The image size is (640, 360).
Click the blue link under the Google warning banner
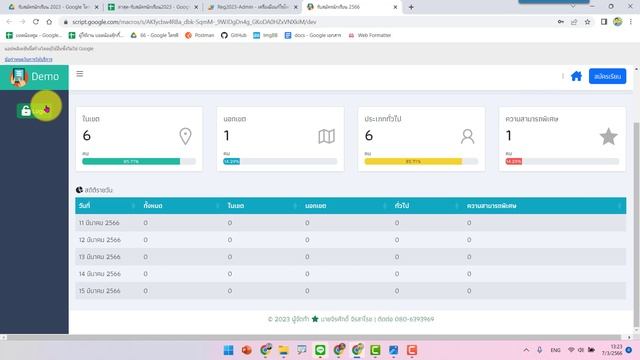point(29,59)
